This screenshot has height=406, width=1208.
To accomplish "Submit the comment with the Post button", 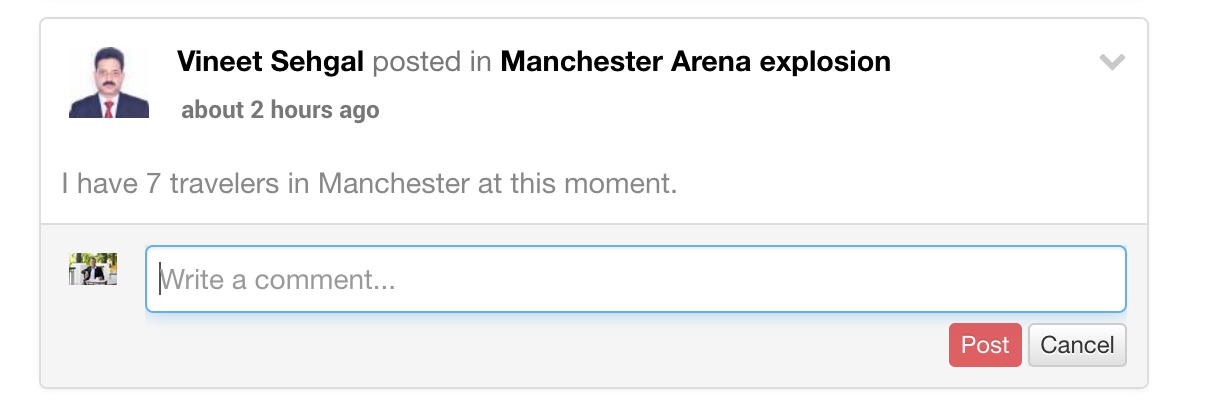I will (x=985, y=345).
